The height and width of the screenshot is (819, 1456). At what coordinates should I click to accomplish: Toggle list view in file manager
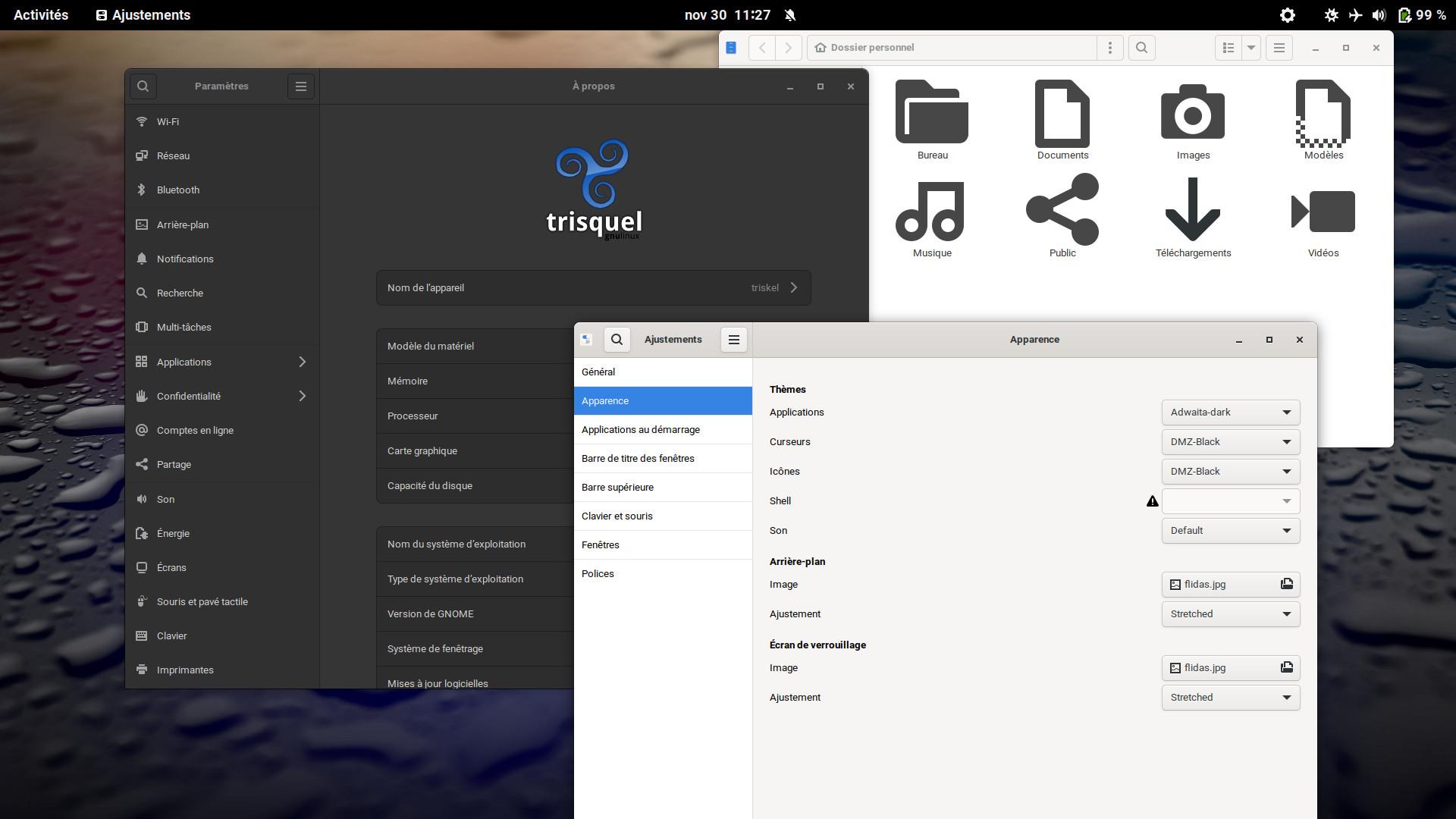[x=1228, y=48]
